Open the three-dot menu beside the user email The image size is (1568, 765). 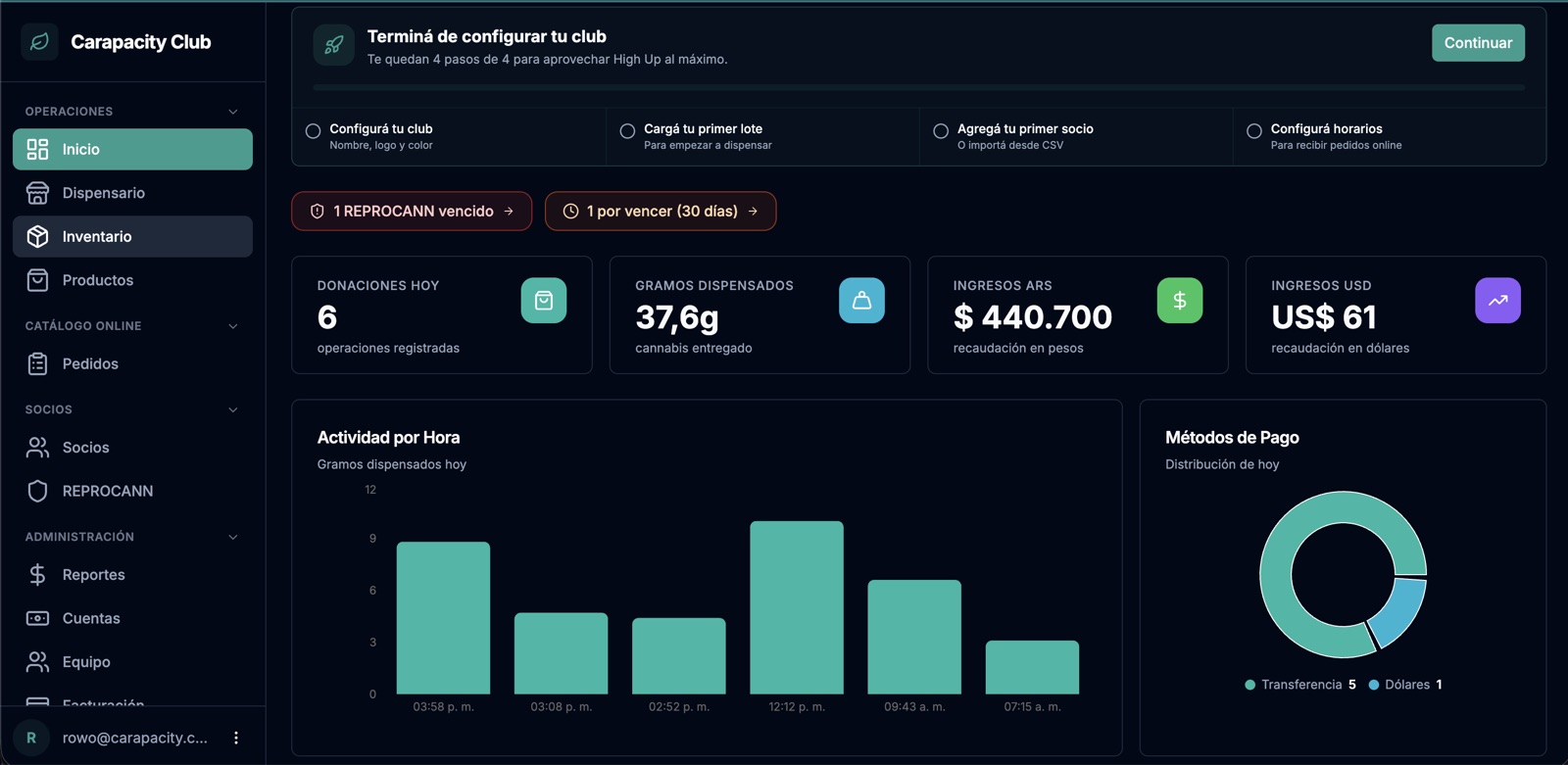[235, 738]
